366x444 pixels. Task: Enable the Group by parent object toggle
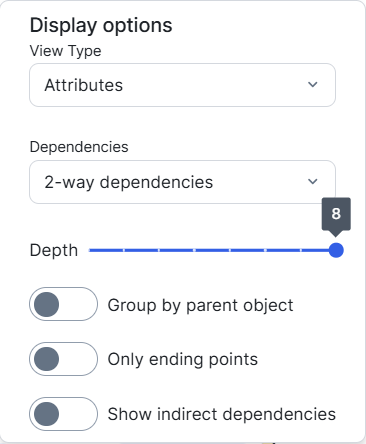63,304
